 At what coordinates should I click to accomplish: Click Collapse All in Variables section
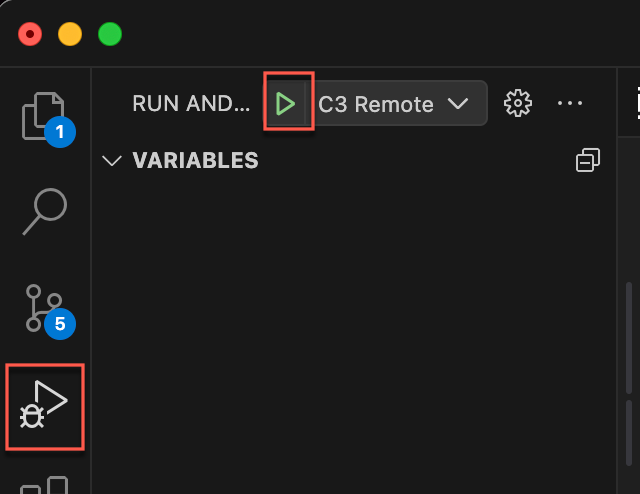pyautogui.click(x=587, y=160)
